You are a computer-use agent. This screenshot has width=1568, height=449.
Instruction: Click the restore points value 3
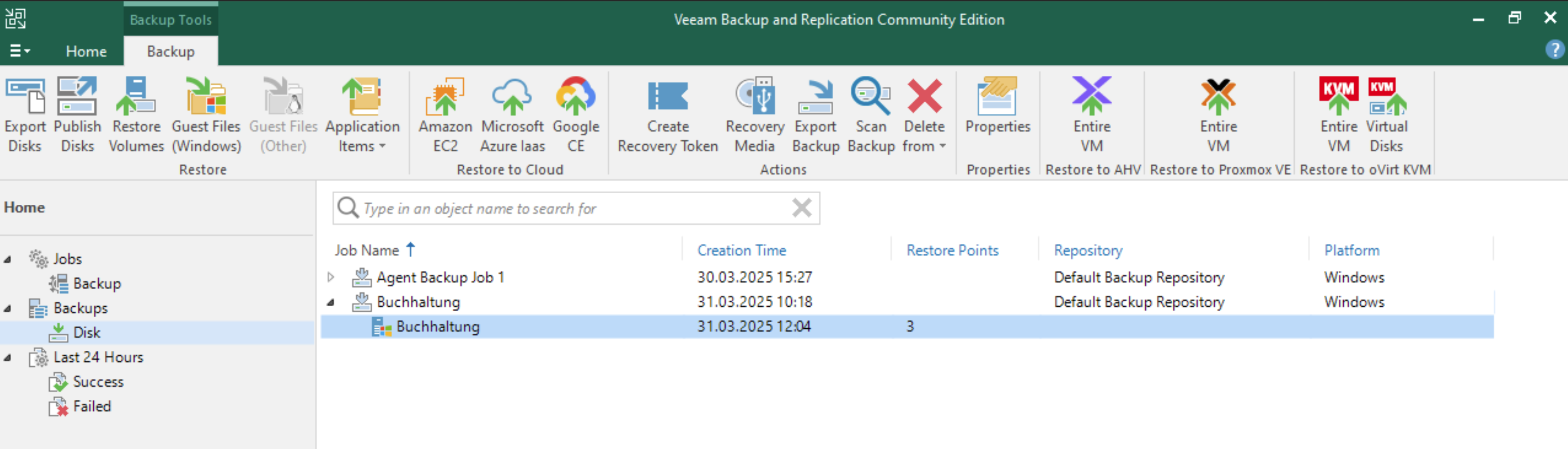[910, 327]
